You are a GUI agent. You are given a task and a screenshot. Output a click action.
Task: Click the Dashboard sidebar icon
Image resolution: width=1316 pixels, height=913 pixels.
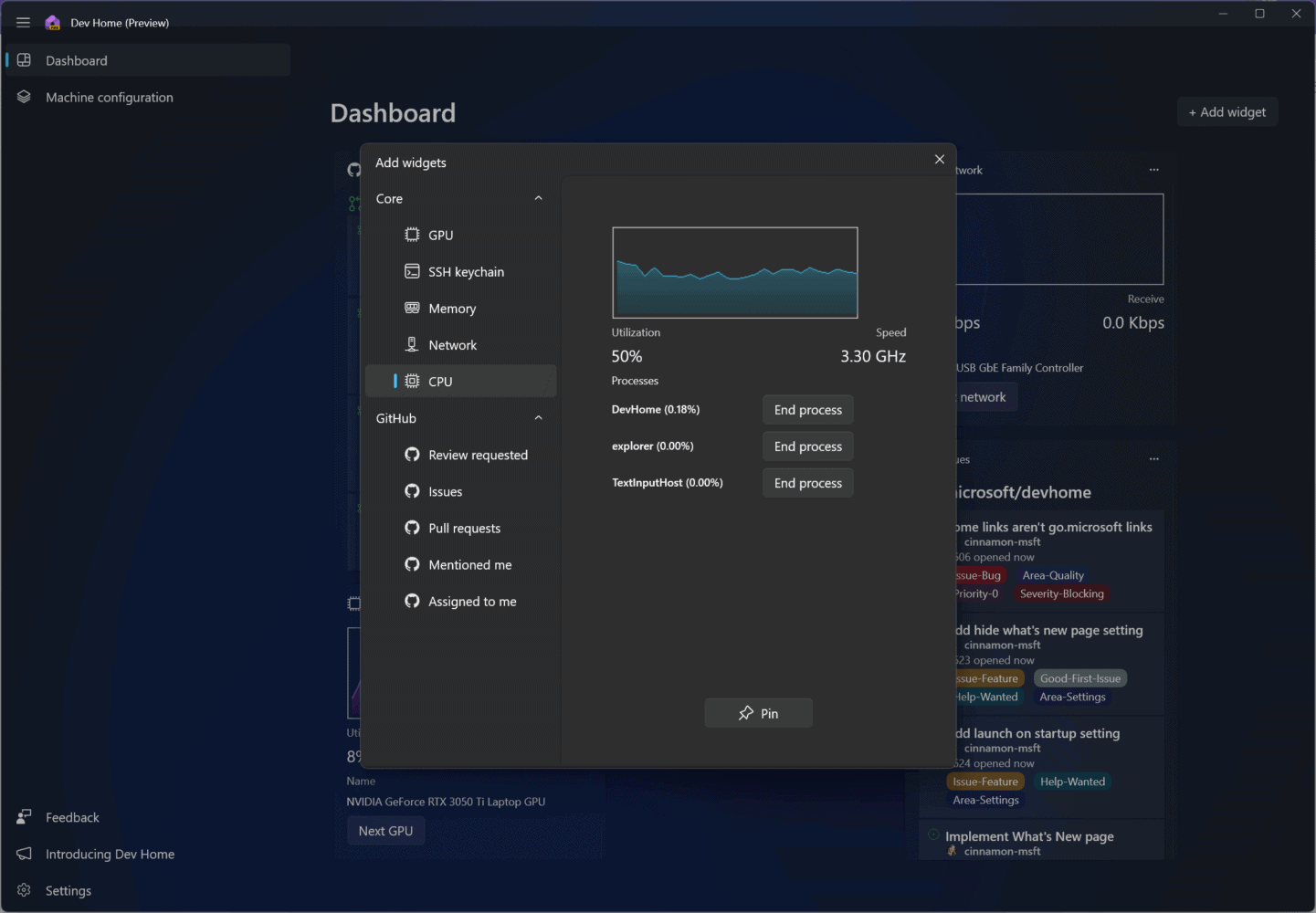click(25, 60)
